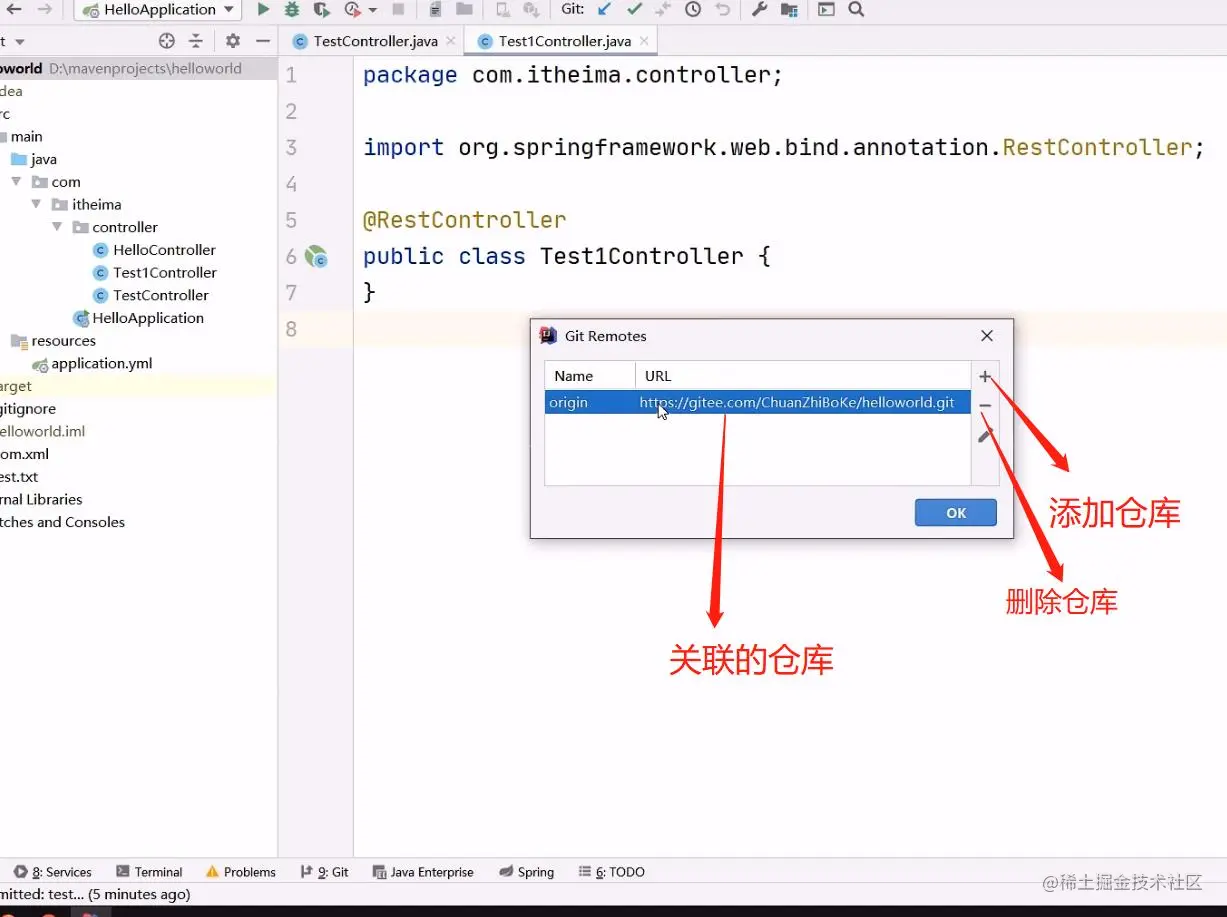Open the Java Enterprise tool window
Screen dimensions: 1227x917
pyautogui.click(x=423, y=872)
